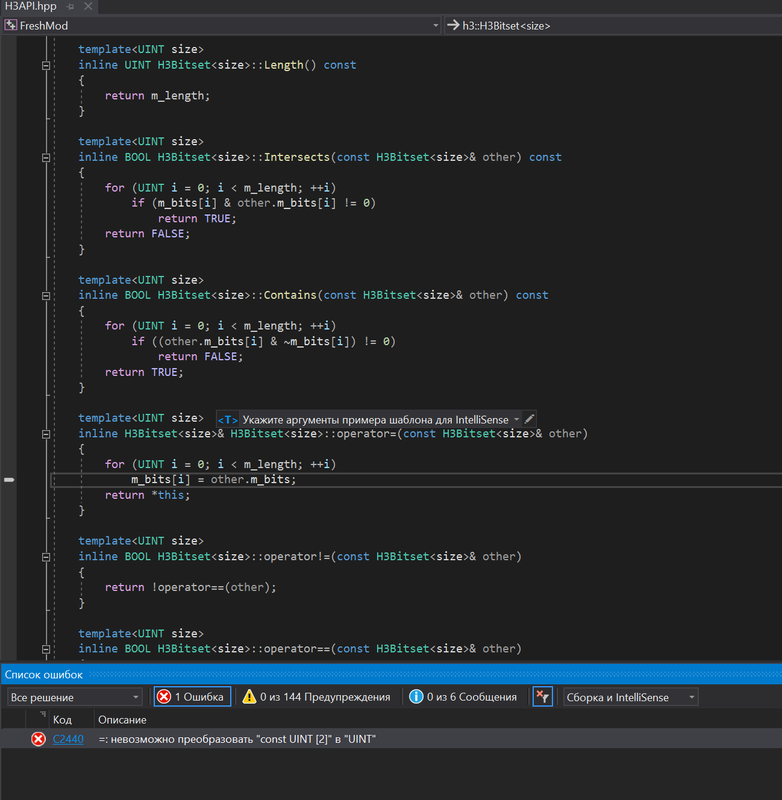Open the FreshMod project scope dropdown
782x800 pixels.
pyautogui.click(x=221, y=26)
